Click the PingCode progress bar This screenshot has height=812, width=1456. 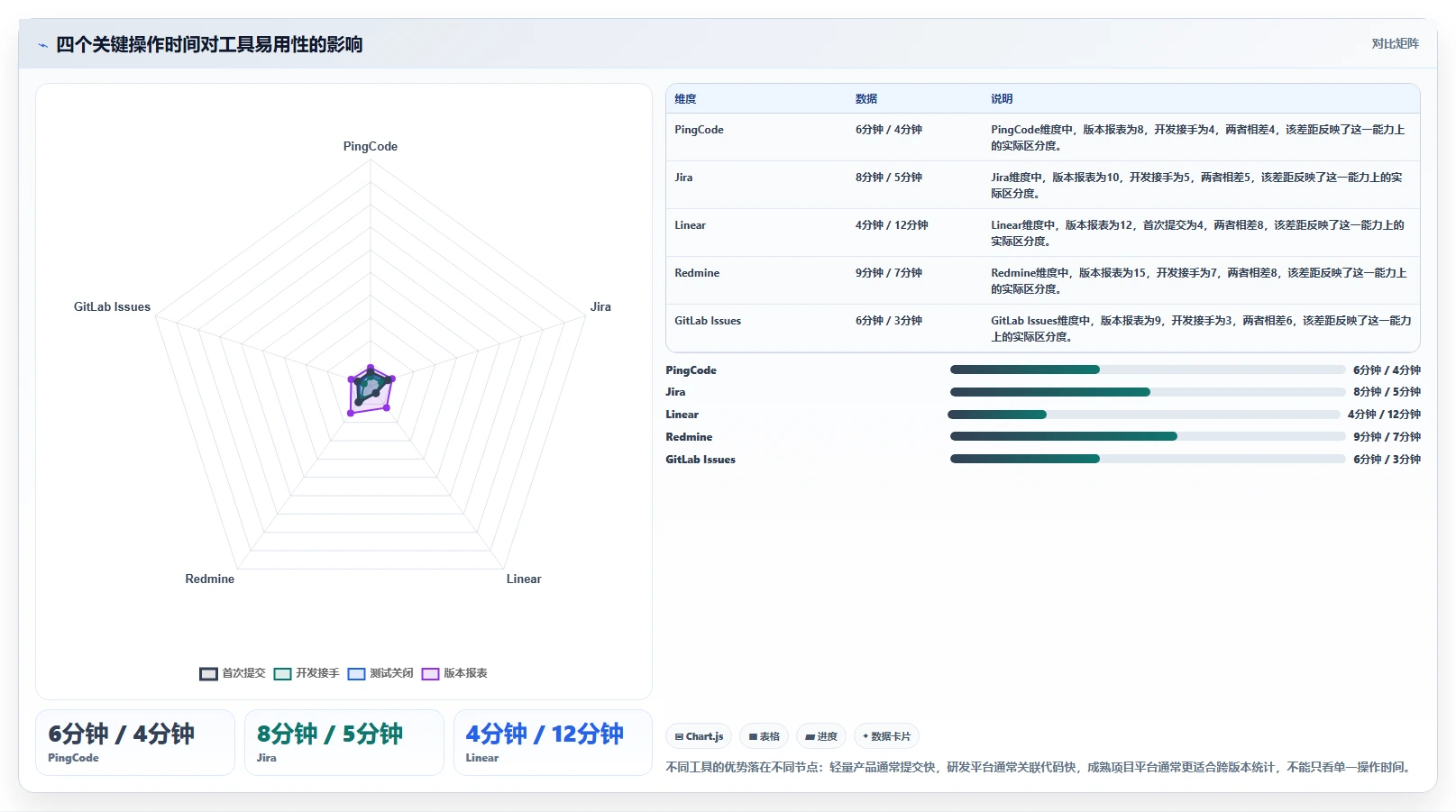(x=1148, y=370)
